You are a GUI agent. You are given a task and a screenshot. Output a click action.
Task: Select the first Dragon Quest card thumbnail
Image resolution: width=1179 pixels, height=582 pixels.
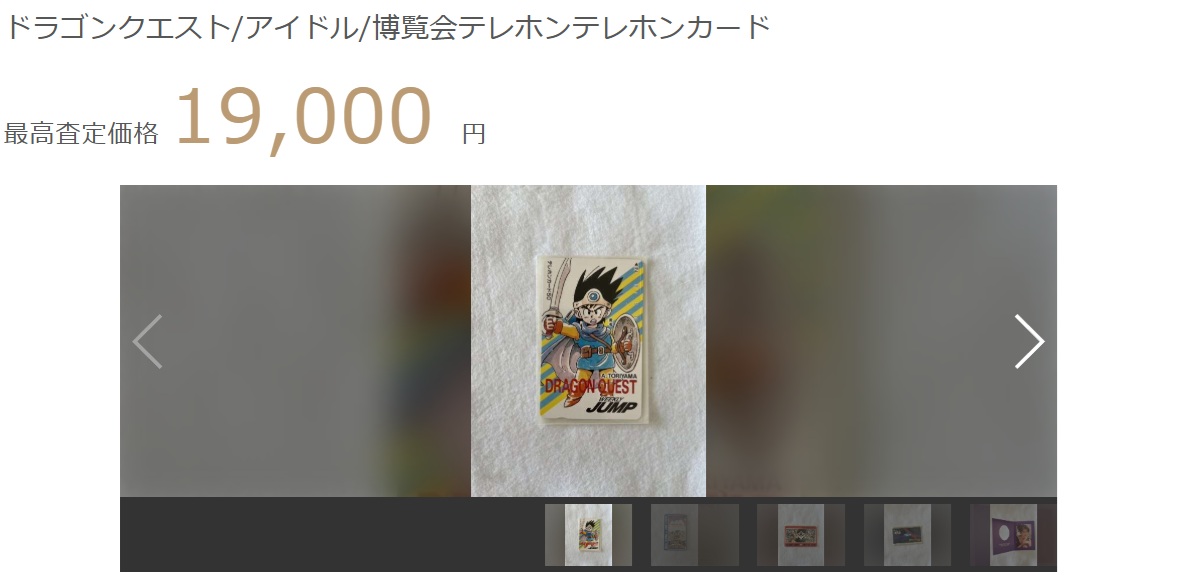pos(588,535)
